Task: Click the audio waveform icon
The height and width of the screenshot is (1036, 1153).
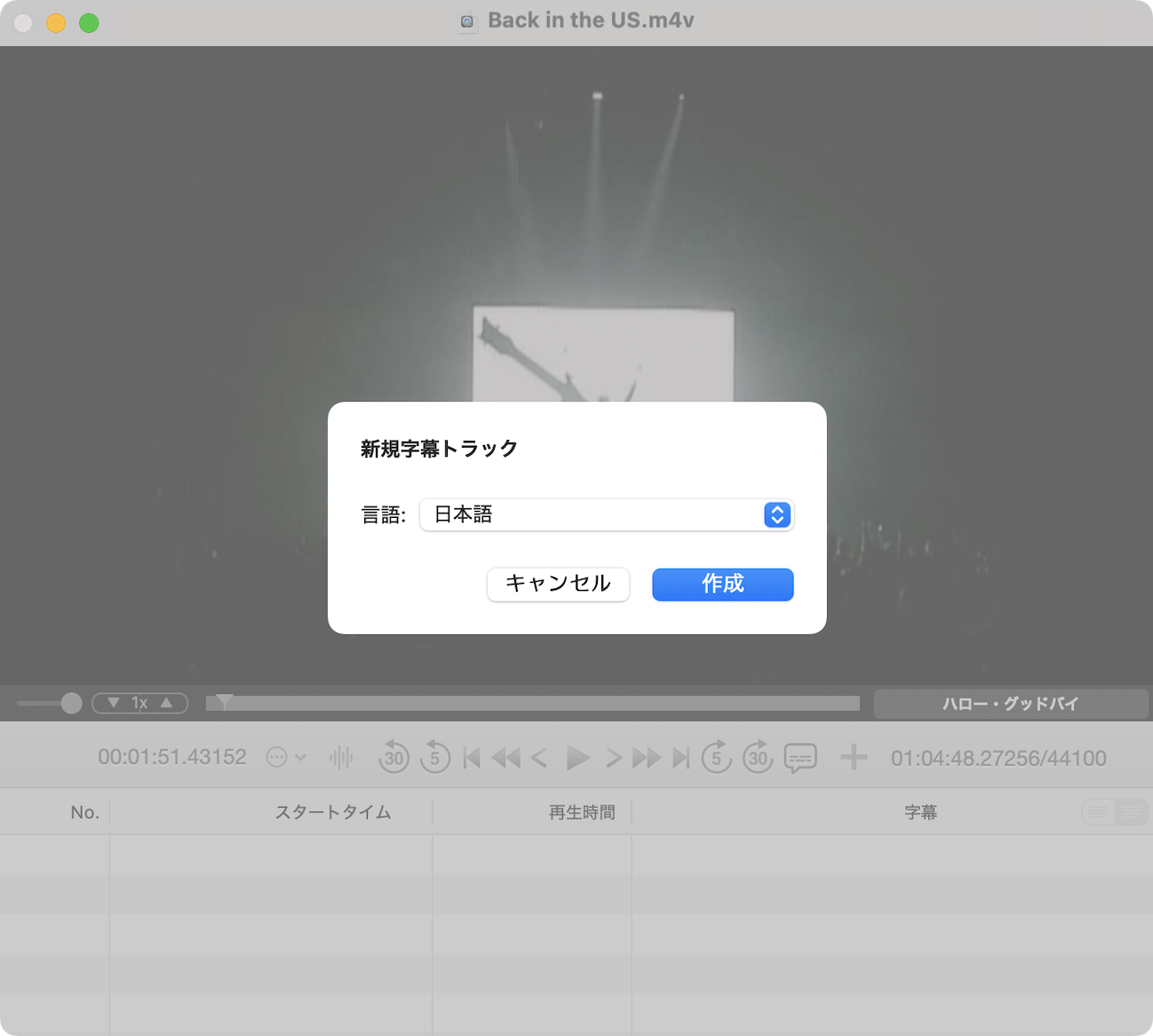Action: click(341, 758)
